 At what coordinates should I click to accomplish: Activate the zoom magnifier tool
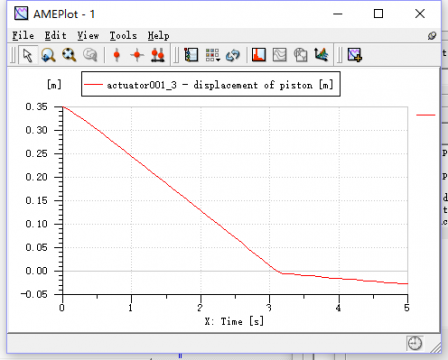tap(48, 55)
